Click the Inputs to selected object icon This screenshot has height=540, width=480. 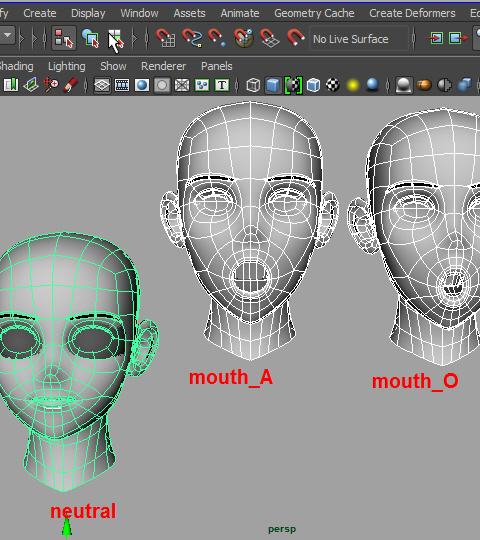click(x=435, y=38)
